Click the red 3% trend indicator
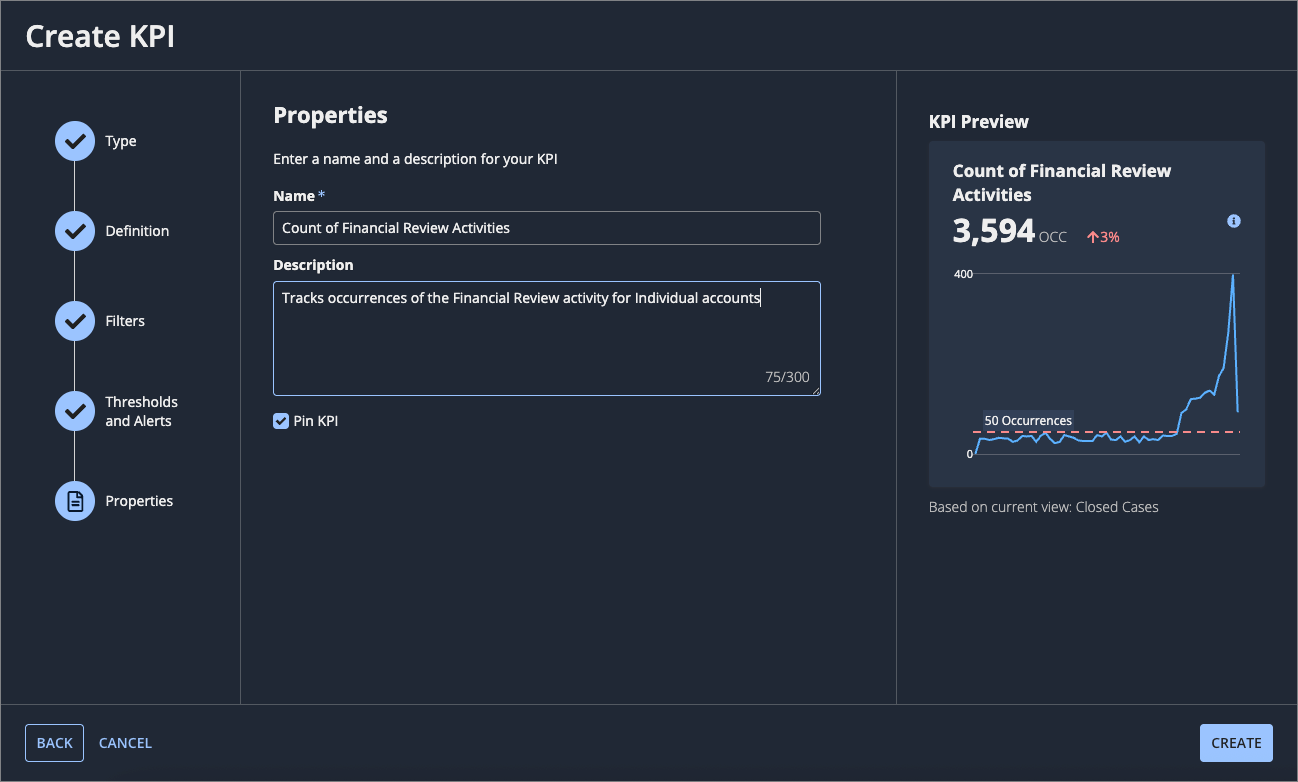Screen dimensions: 1298x782 click(x=1103, y=237)
